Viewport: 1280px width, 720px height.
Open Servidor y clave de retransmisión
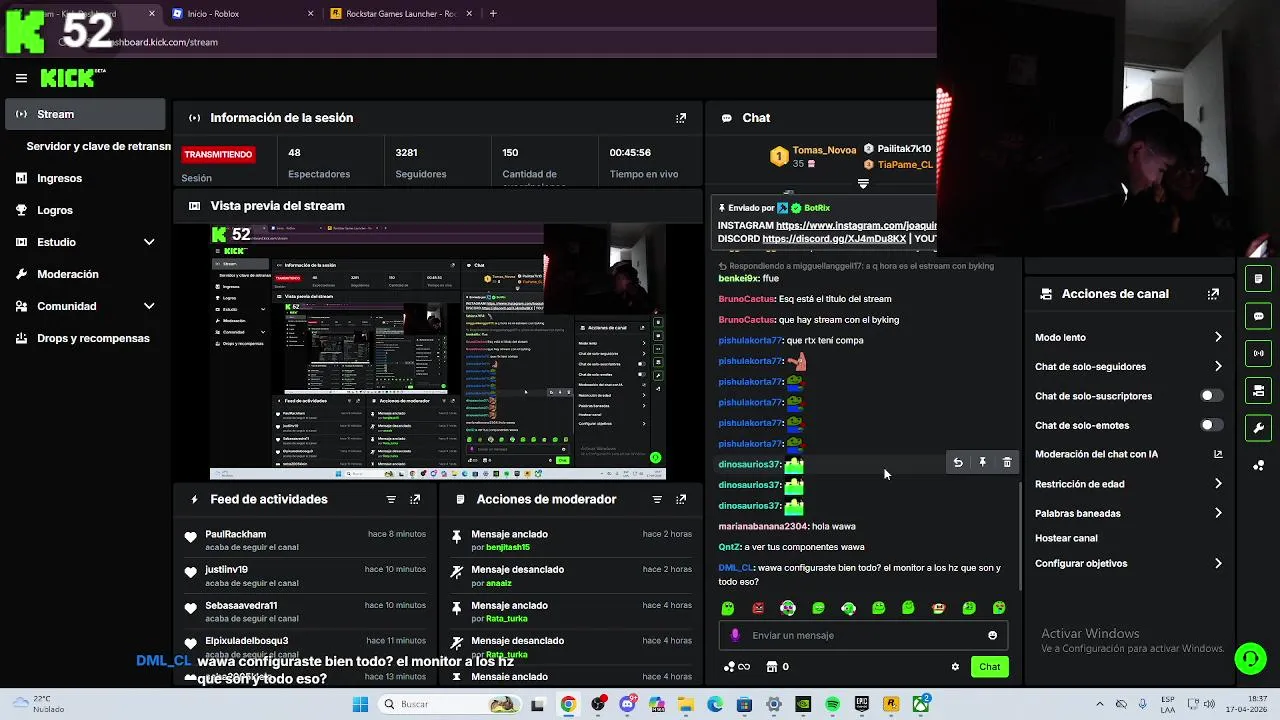[98, 146]
